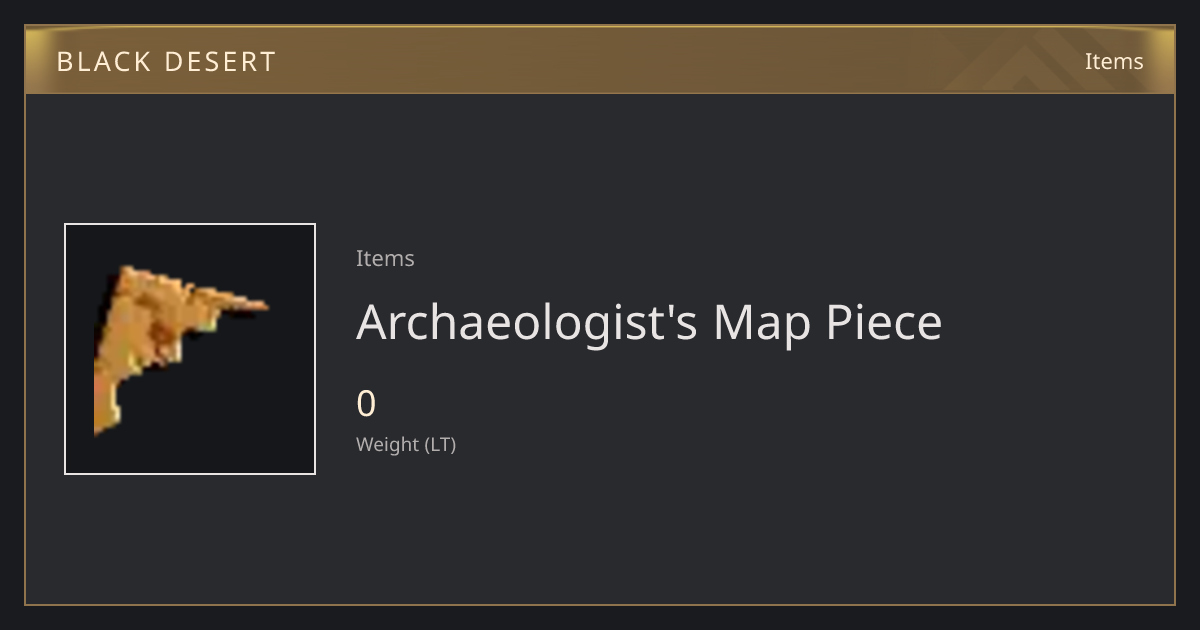Open the Items section label in the gold header

click(1114, 61)
